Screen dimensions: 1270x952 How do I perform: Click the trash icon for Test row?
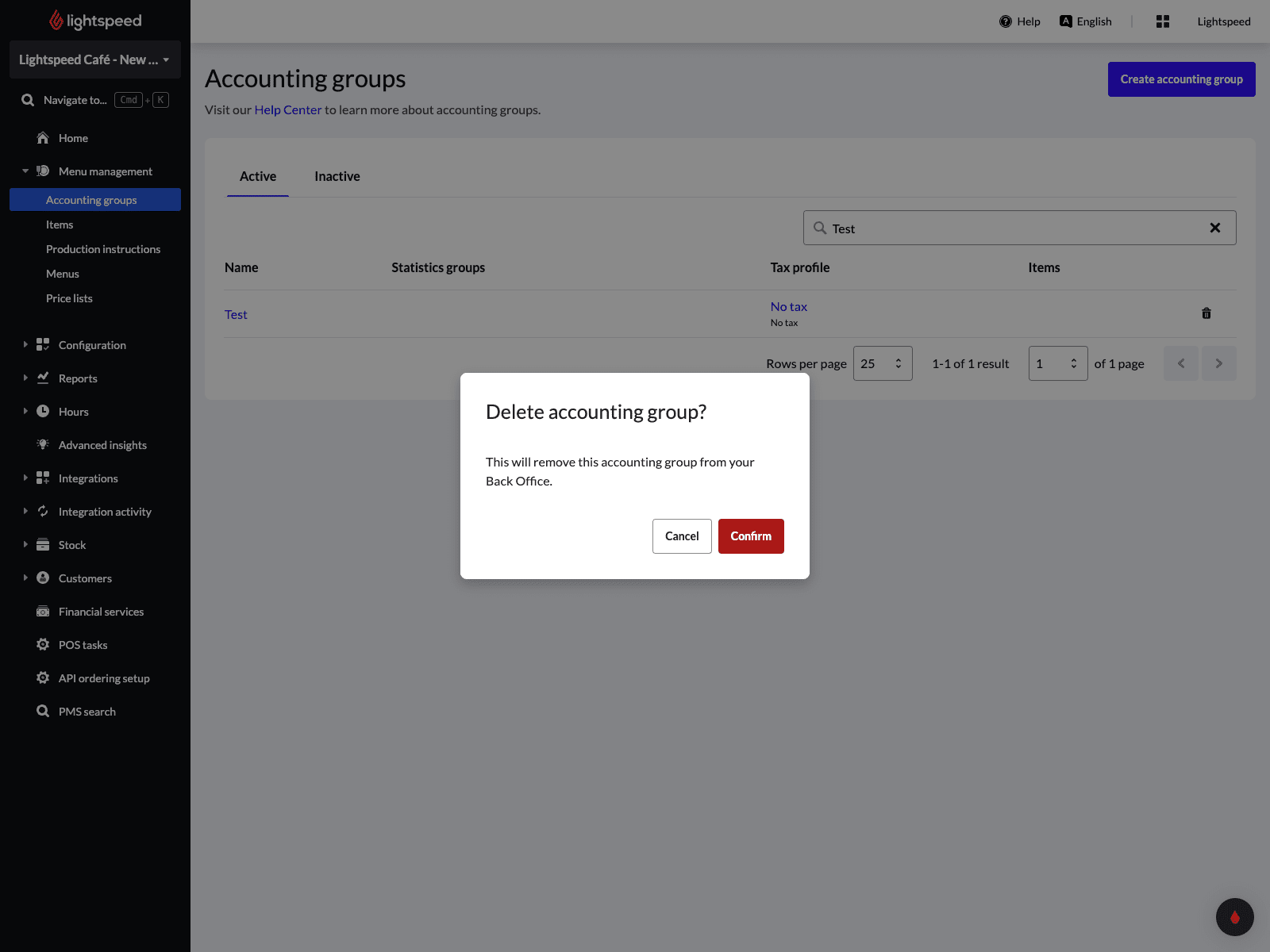[x=1206, y=313]
